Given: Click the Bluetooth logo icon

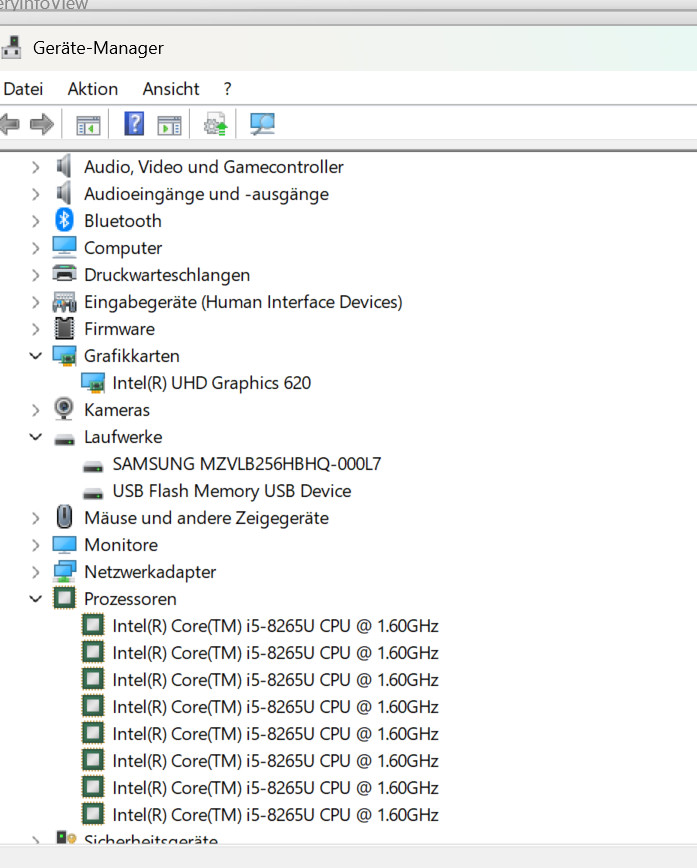Looking at the screenshot, I should pos(64,220).
